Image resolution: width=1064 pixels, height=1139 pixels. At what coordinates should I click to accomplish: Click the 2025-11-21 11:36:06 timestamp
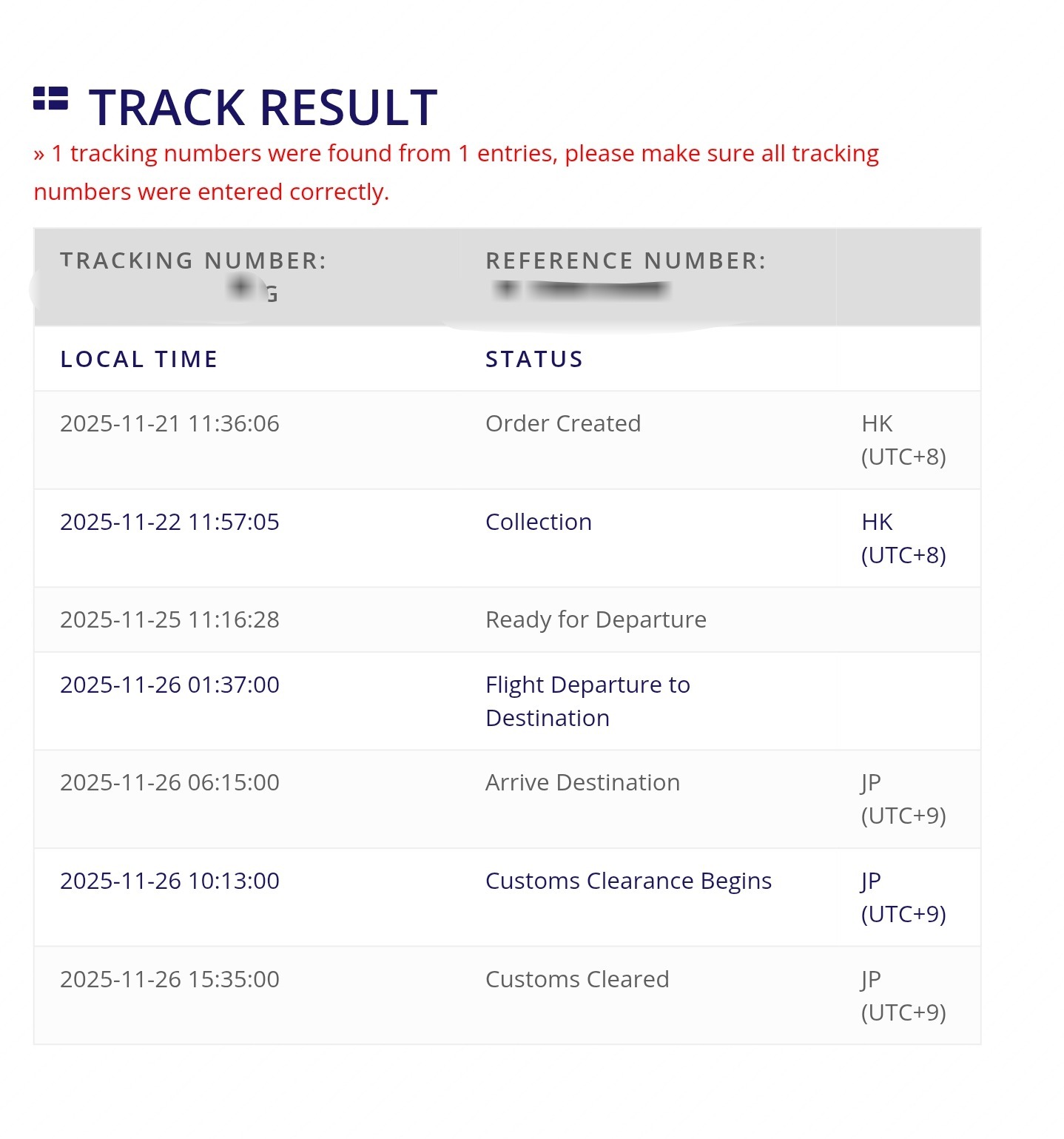point(169,424)
